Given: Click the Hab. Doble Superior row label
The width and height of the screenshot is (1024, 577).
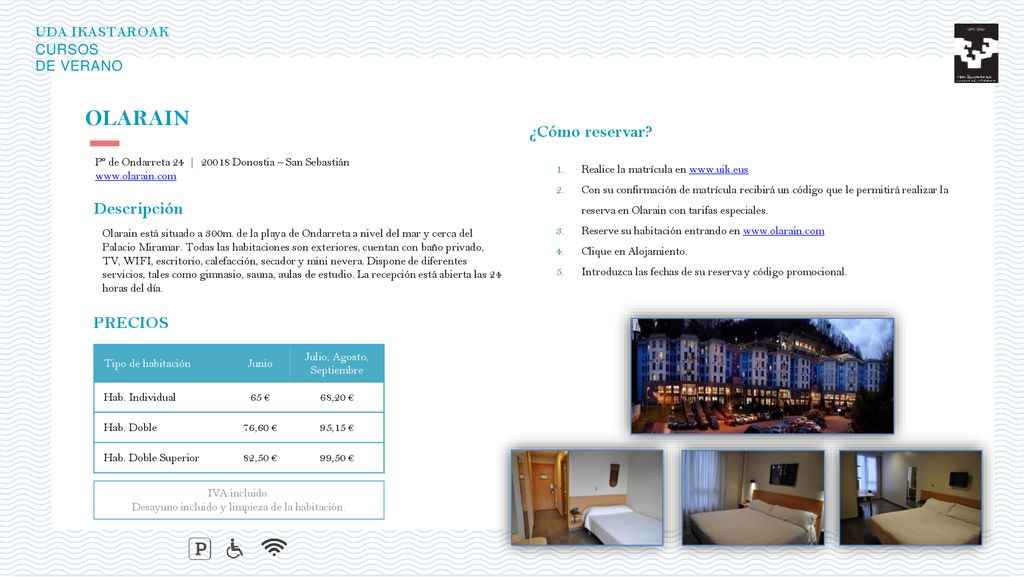Looking at the screenshot, I should pos(151,458).
